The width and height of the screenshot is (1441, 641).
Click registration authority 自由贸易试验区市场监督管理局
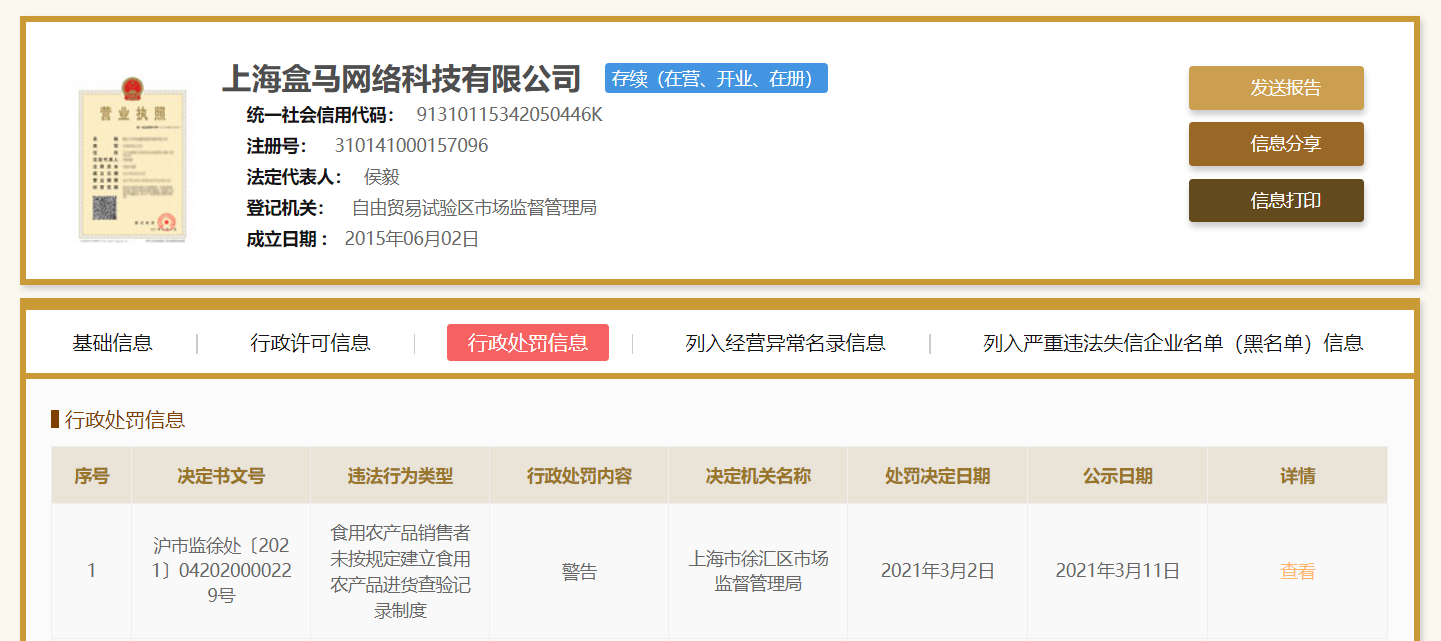(x=474, y=208)
